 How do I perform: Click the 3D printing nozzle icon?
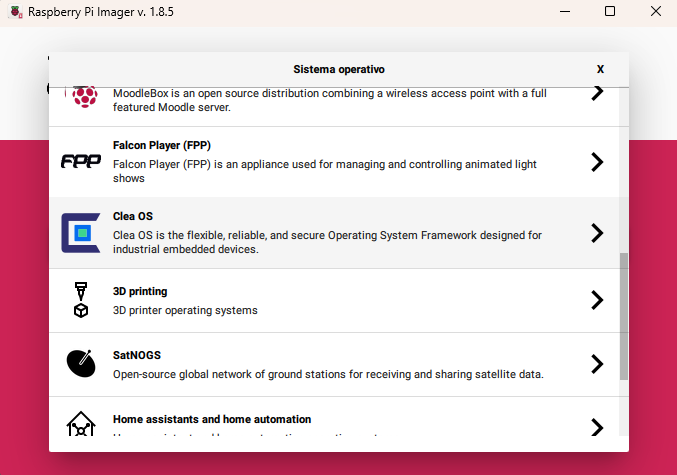[81, 300]
